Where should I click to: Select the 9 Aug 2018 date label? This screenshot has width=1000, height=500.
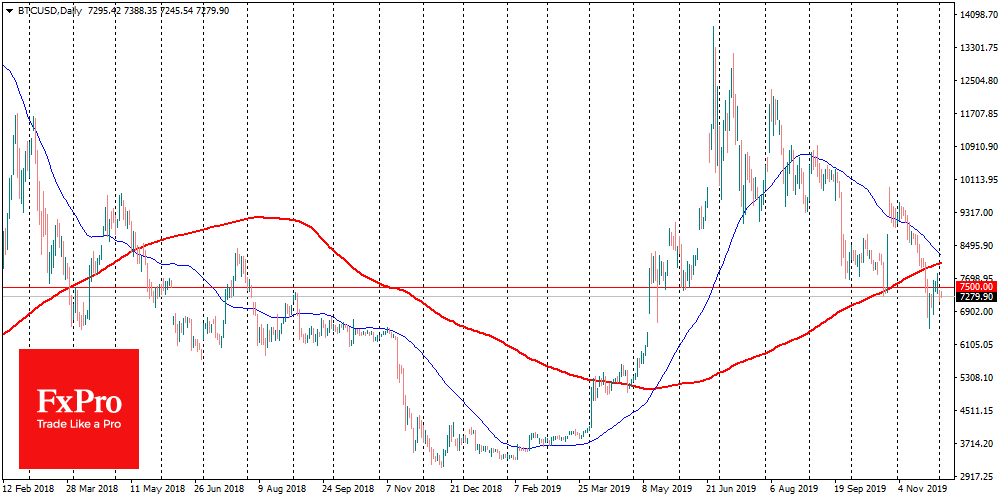[283, 491]
